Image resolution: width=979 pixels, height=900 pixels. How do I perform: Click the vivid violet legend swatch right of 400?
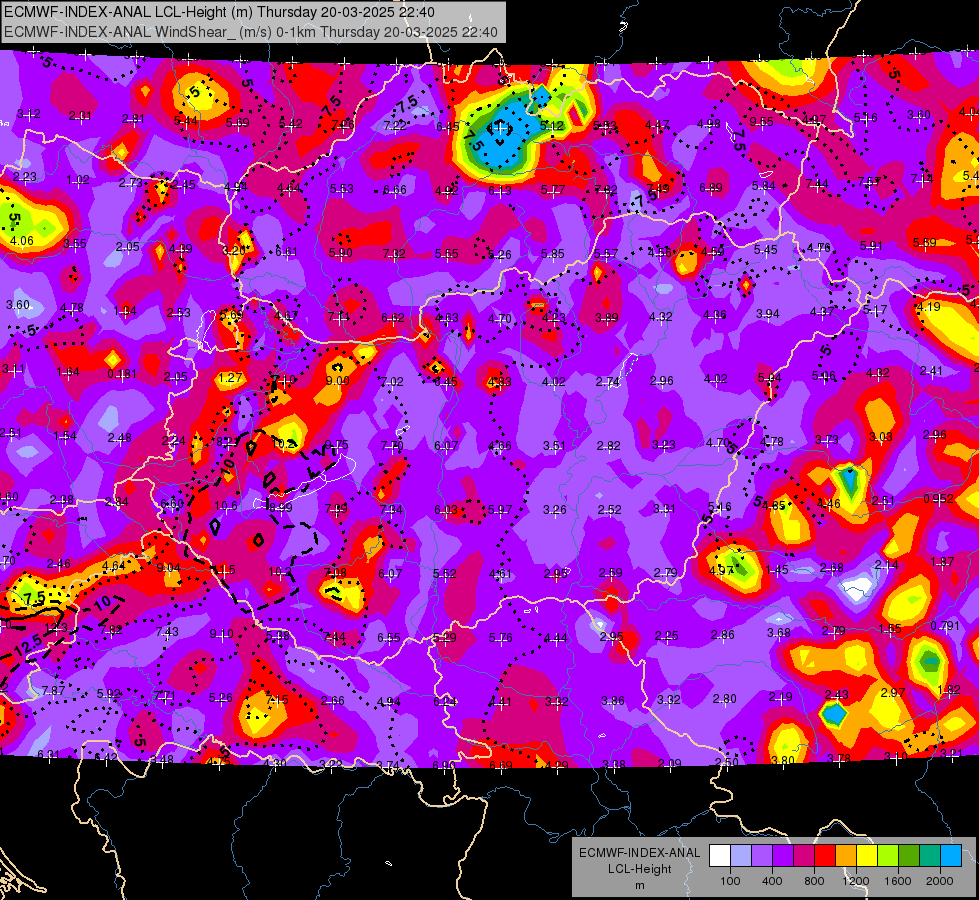click(782, 856)
